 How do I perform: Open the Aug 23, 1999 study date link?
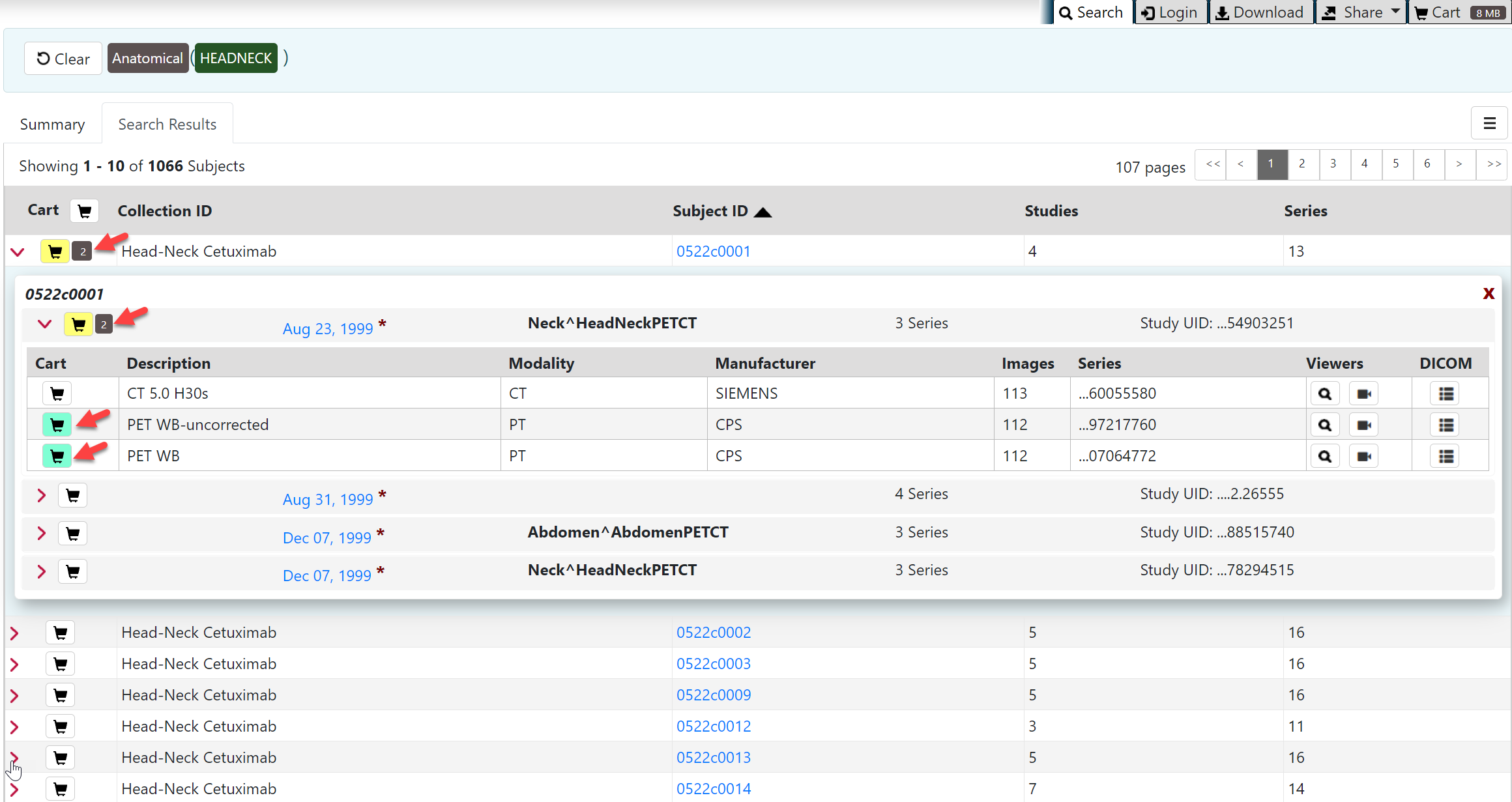328,329
